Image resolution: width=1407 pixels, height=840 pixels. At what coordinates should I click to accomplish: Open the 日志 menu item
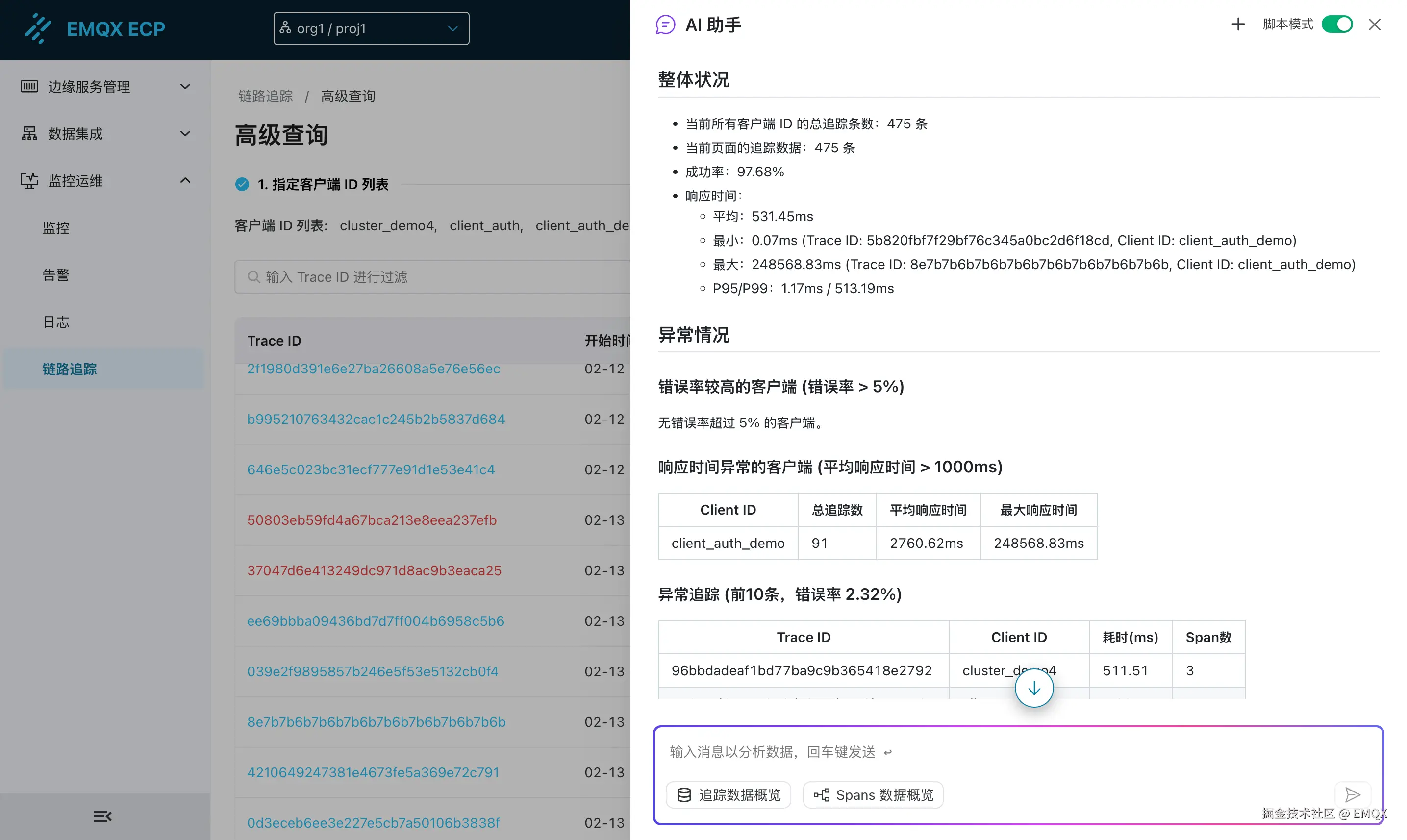coord(56,322)
